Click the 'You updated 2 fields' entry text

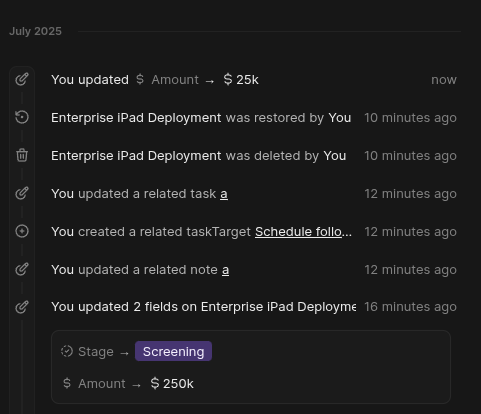[203, 307]
